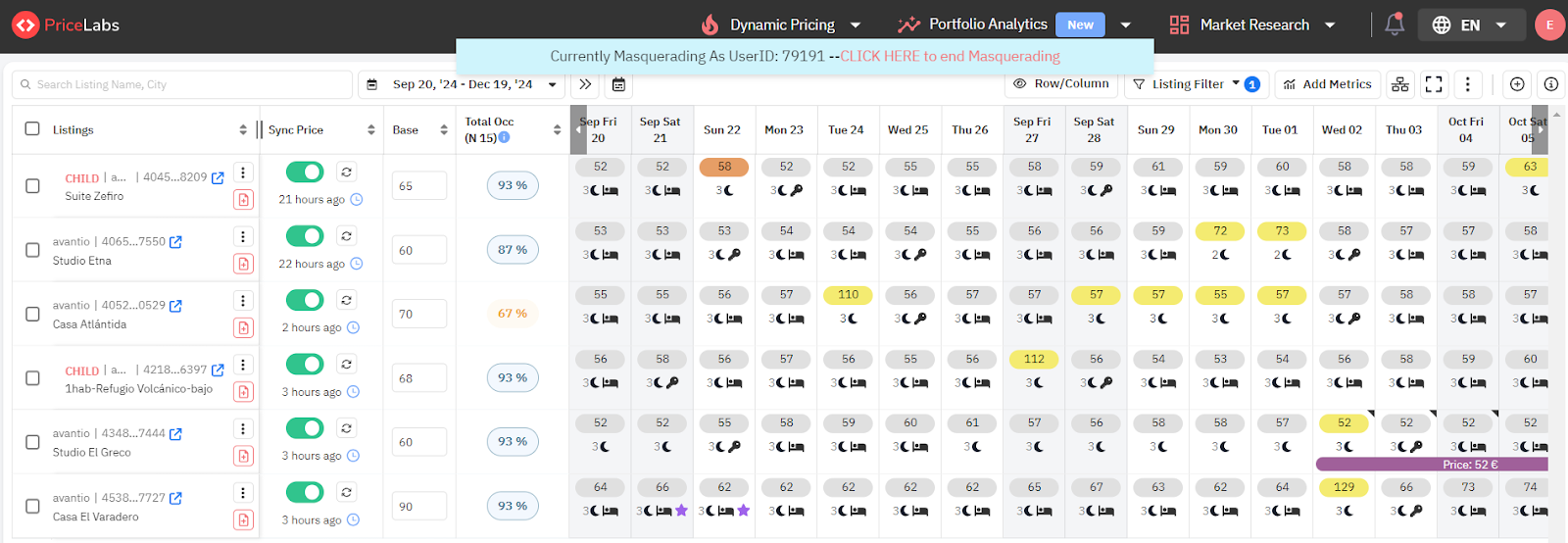Click the purple star in Casa El Varadero Sat 21
Viewport: 1568px width, 543px height.
click(x=682, y=510)
